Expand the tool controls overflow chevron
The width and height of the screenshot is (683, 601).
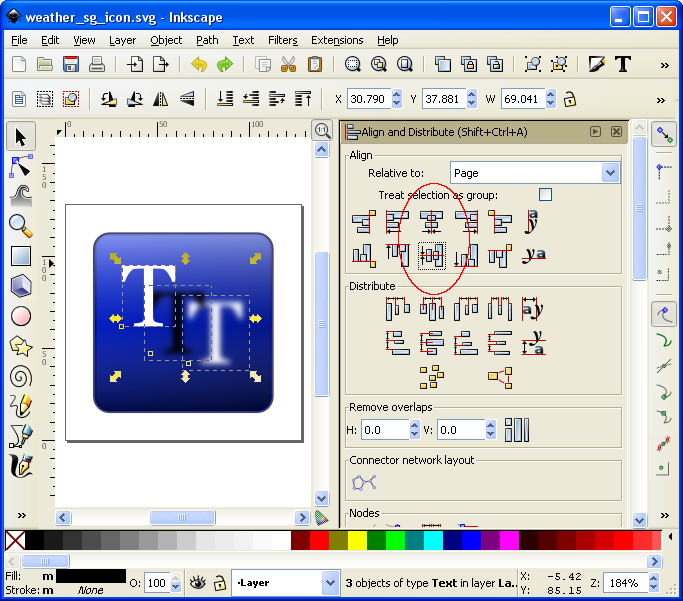click(x=661, y=100)
